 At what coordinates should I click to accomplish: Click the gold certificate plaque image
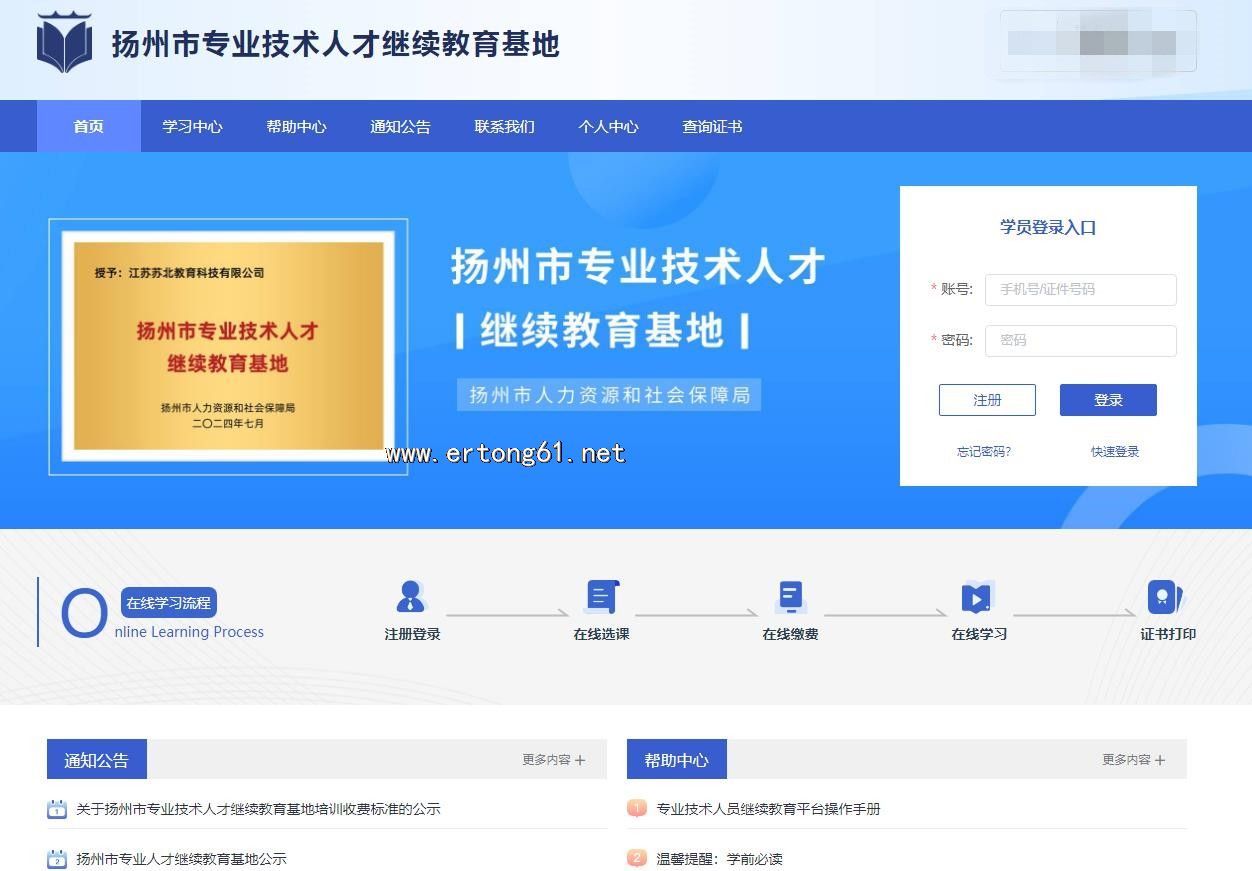(228, 346)
